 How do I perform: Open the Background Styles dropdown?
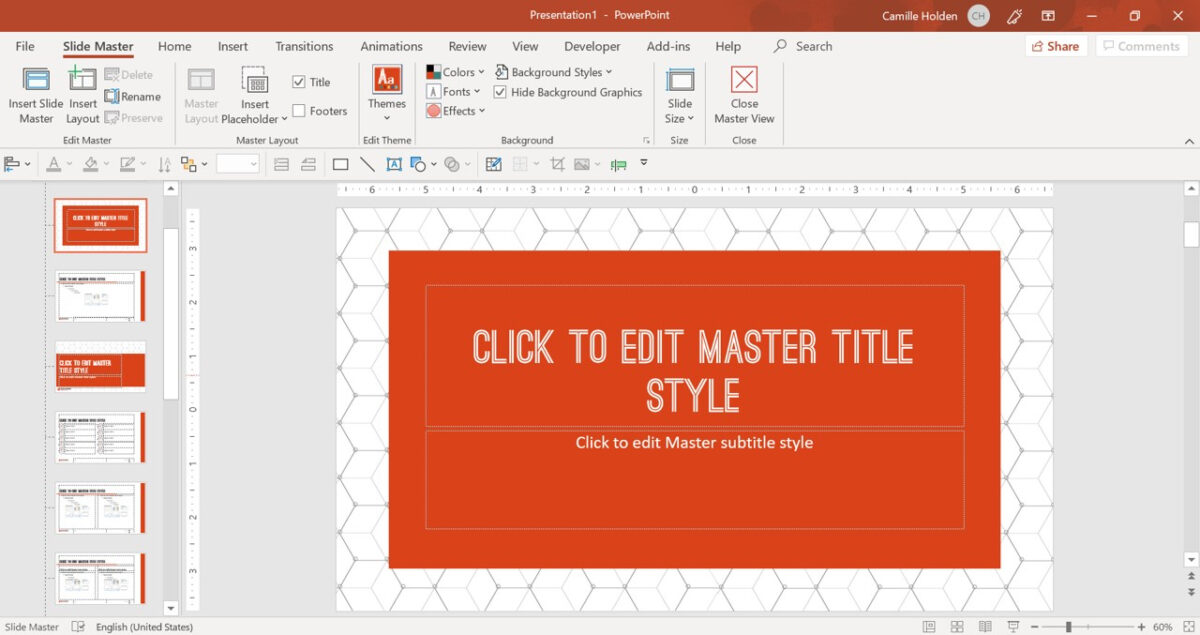click(x=555, y=71)
